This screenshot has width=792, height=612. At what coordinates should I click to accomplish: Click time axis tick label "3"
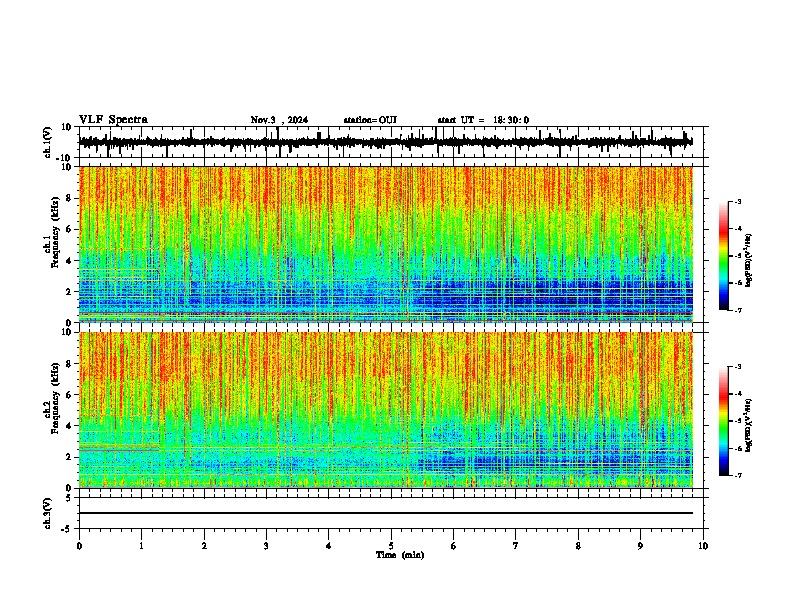click(x=266, y=546)
